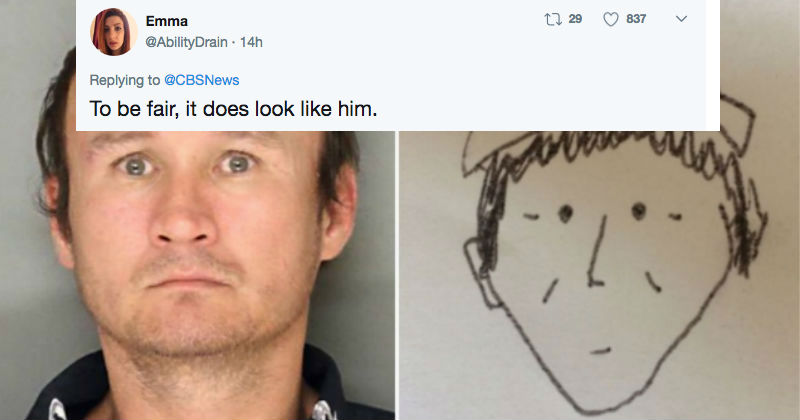
Task: Open the @AbilityDrain handle
Action: coord(189,41)
